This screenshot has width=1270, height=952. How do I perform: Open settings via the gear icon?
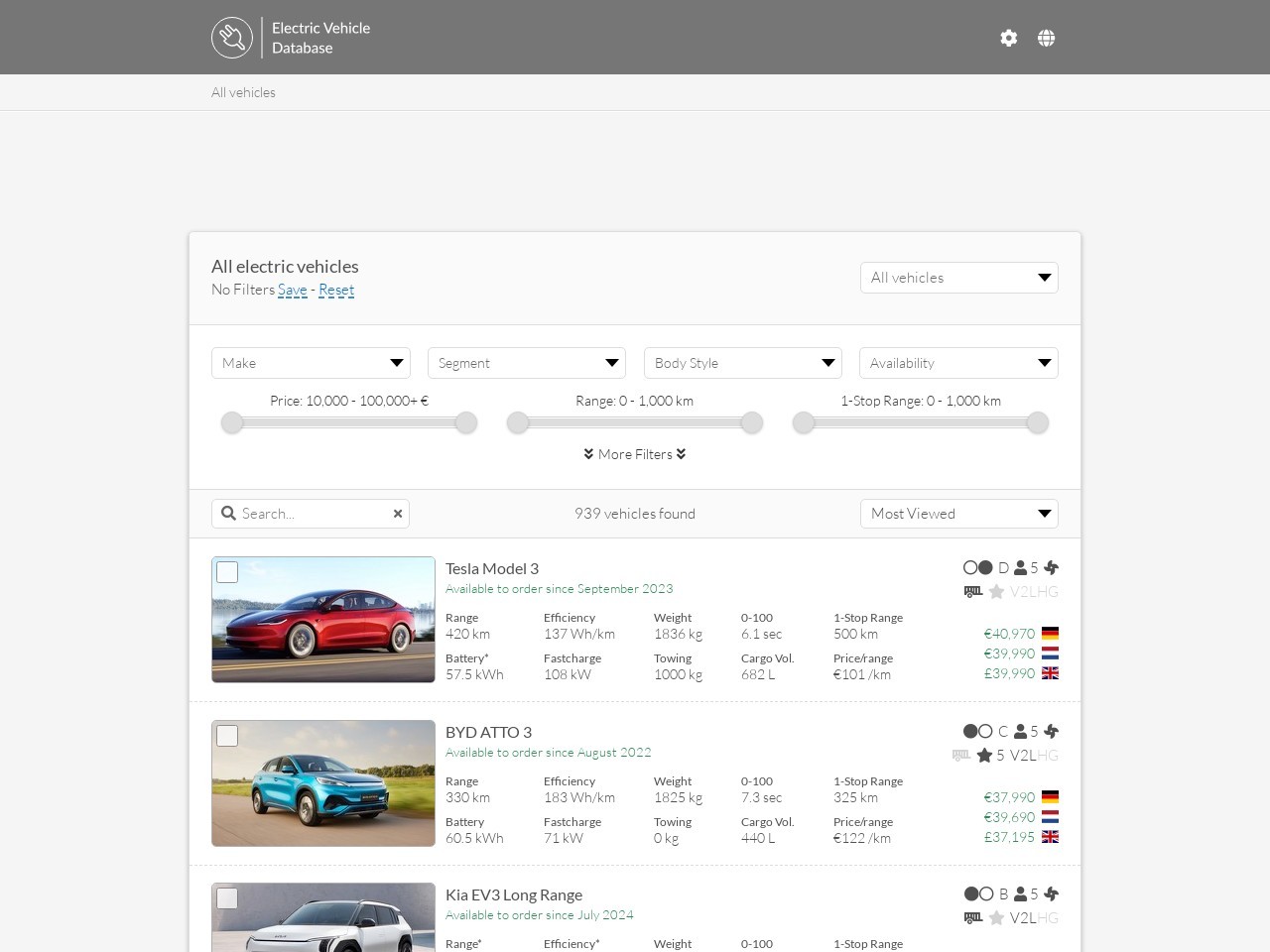[1009, 38]
